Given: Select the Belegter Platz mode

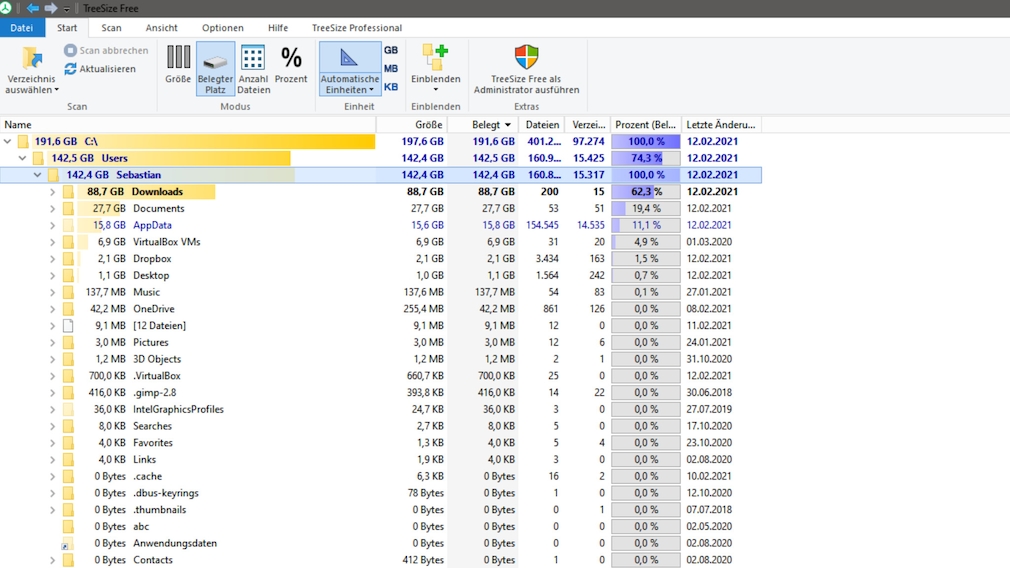Looking at the screenshot, I should click(215, 69).
